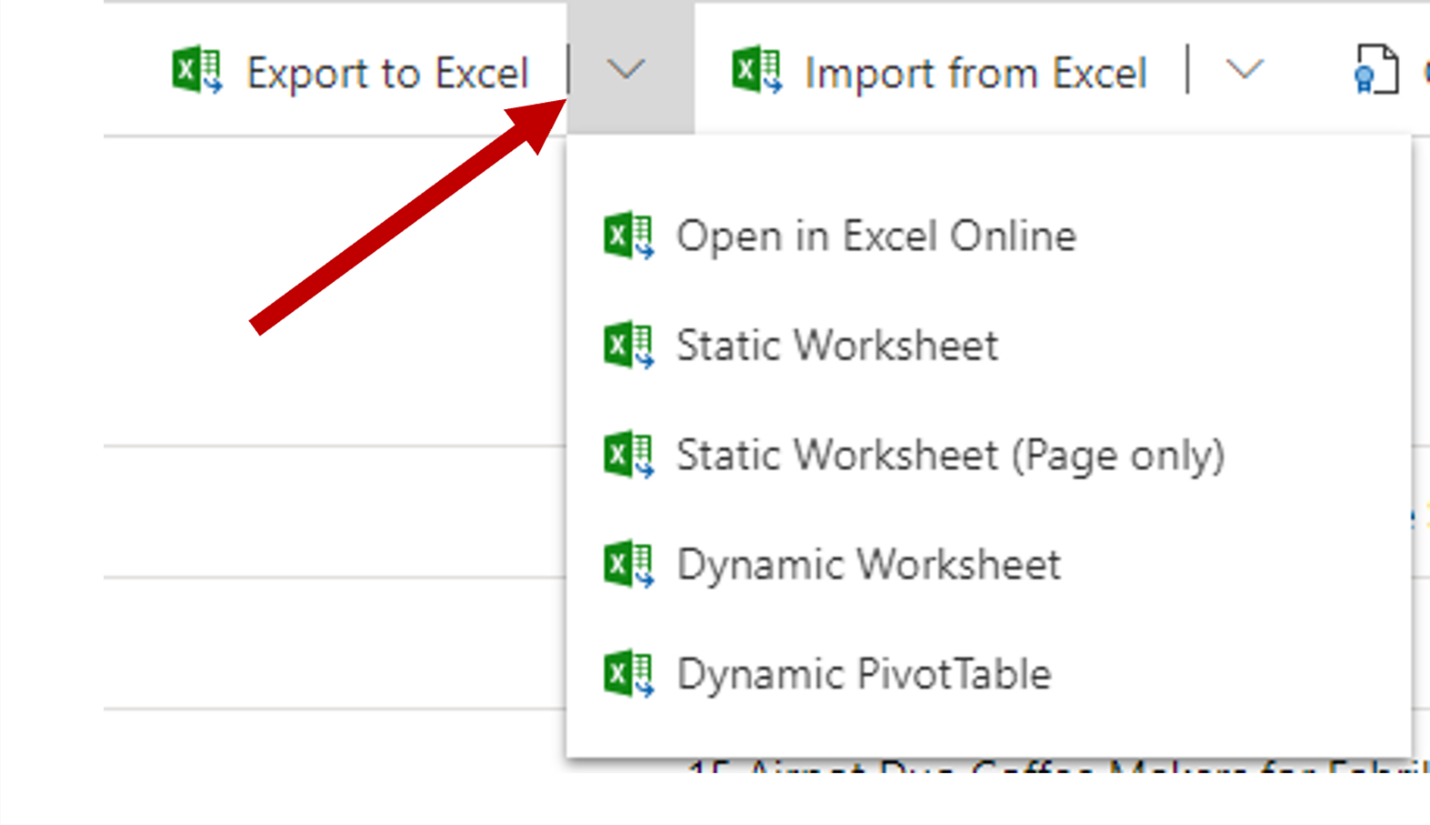Click the Excel icon next to Static Worksheet (Page only)
Viewport: 1430px width, 825px height.
[627, 455]
